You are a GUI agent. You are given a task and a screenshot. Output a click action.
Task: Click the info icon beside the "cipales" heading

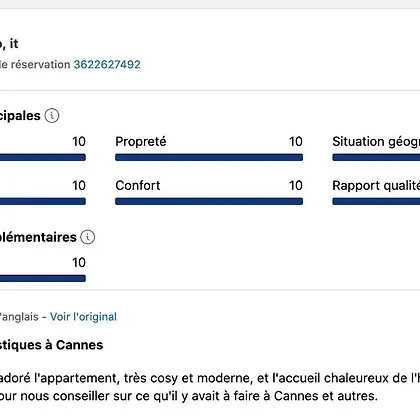(x=52, y=116)
